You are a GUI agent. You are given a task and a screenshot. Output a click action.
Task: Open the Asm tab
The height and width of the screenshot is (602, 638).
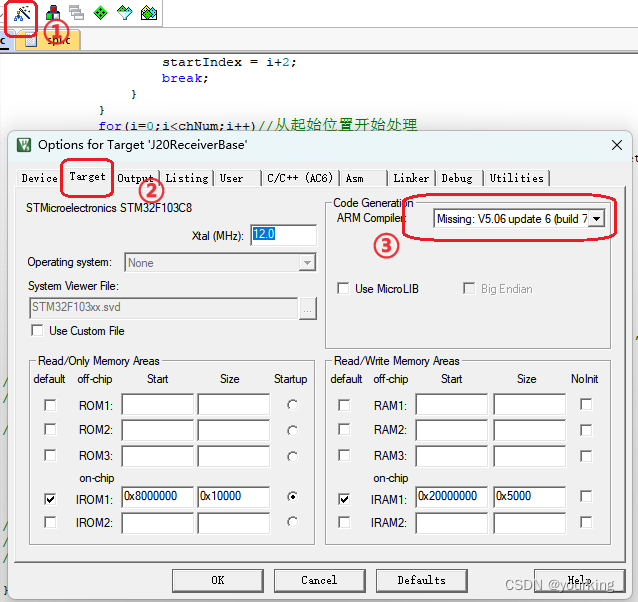[364, 178]
